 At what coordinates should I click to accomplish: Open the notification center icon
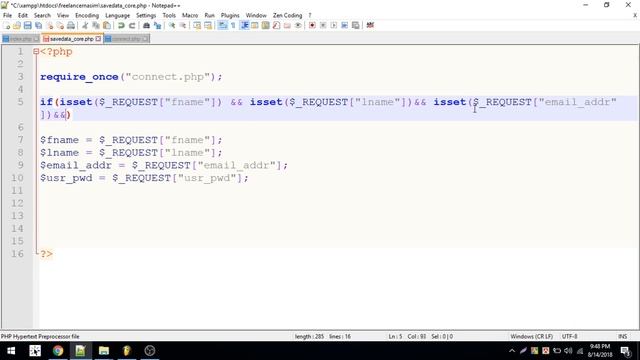[626, 351]
